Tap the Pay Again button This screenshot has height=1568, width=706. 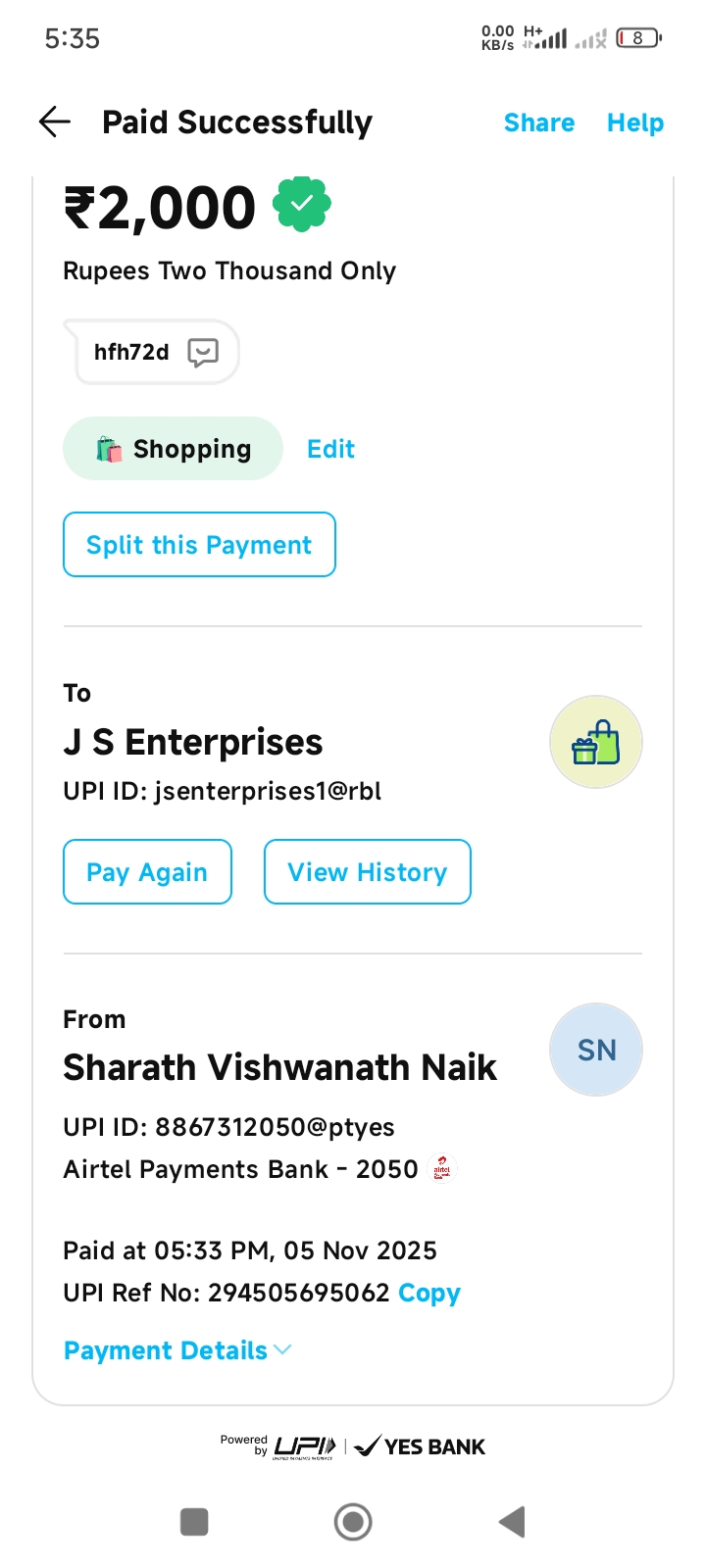click(147, 872)
